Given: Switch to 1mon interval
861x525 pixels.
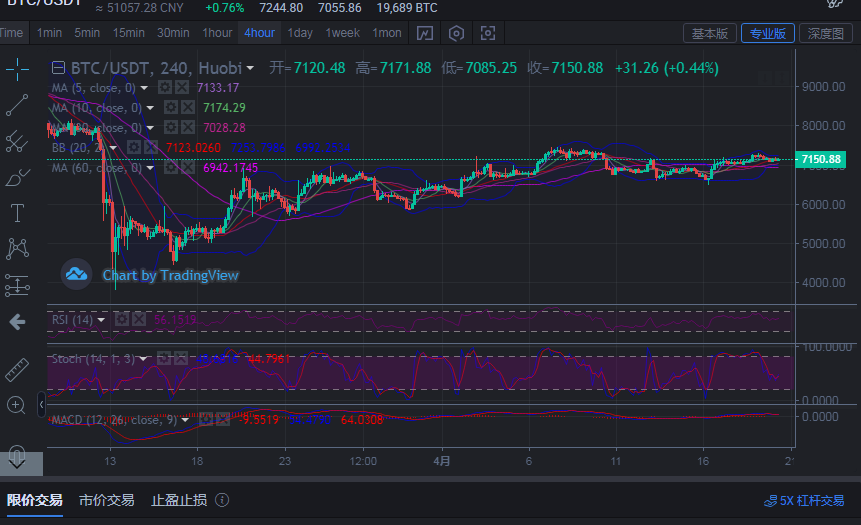Looking at the screenshot, I should [387, 33].
